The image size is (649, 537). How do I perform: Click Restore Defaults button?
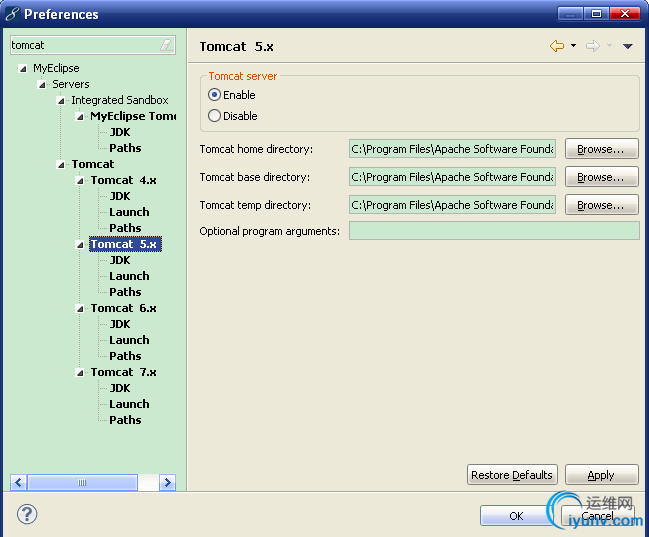point(512,474)
